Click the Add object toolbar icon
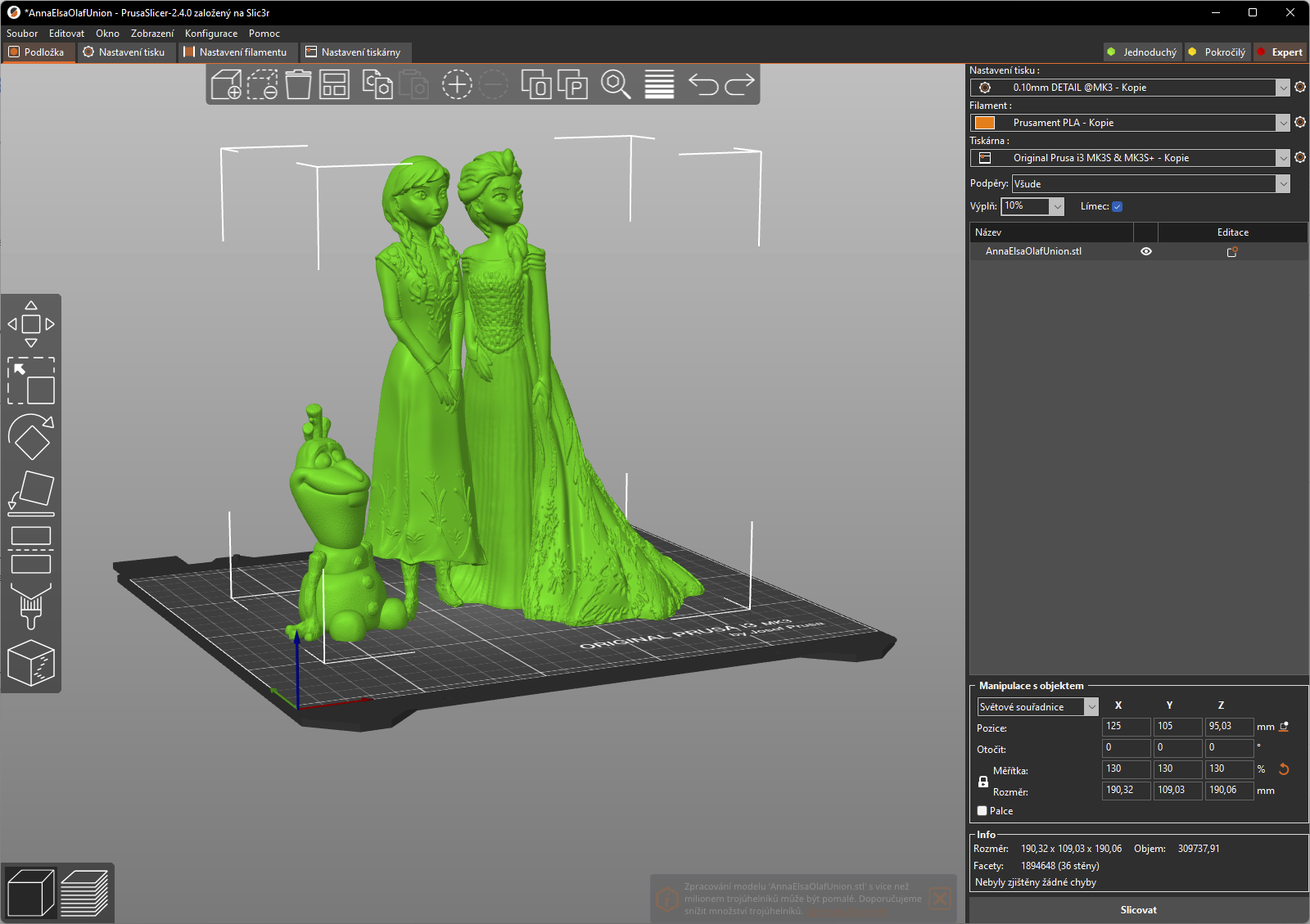 [x=226, y=84]
